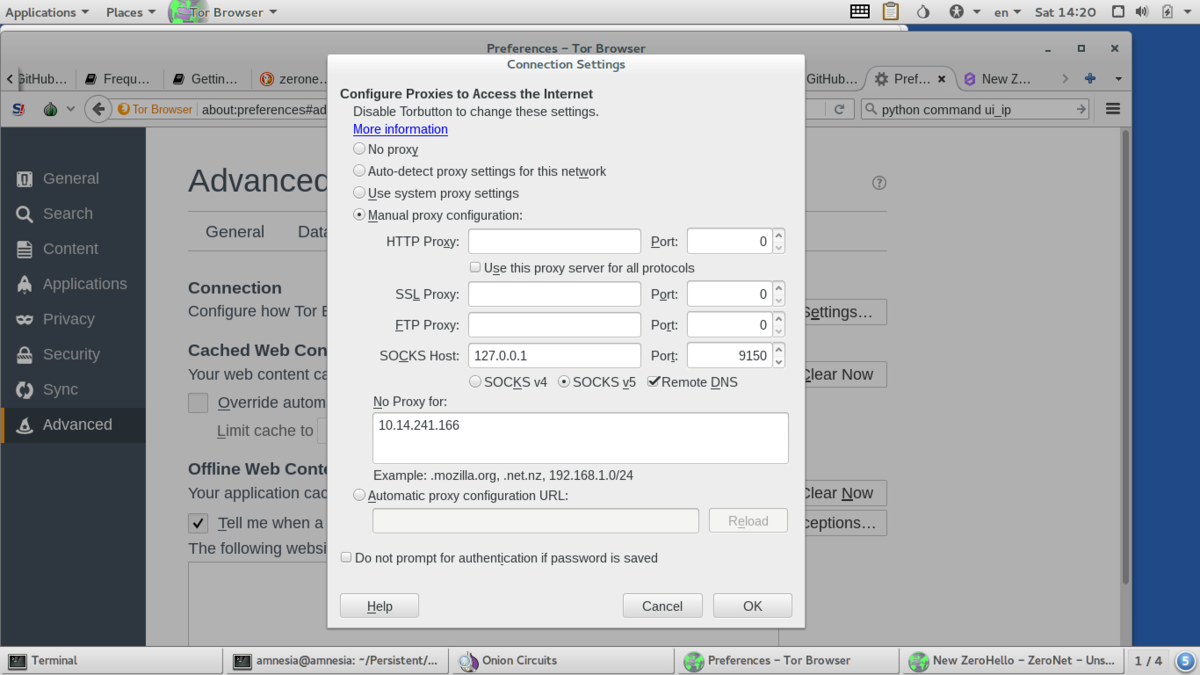Open the on-screen keyboard icon in top bar
The height and width of the screenshot is (675, 1200).
(860, 12)
